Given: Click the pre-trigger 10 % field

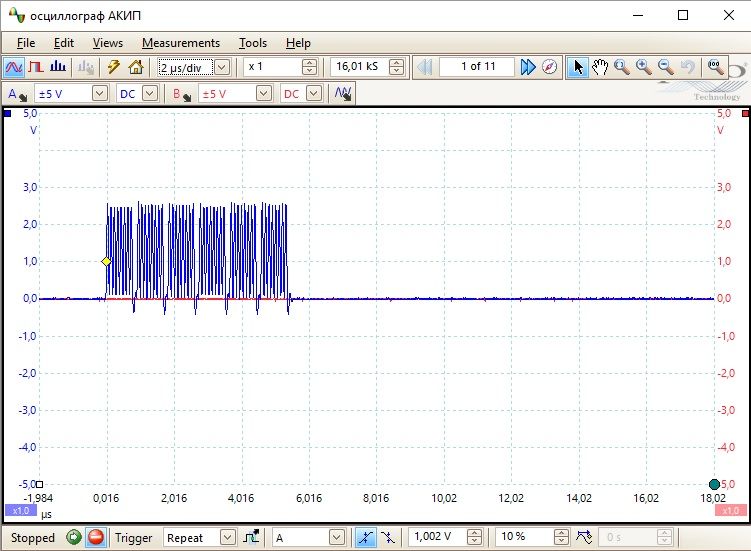Looking at the screenshot, I should tap(524, 537).
